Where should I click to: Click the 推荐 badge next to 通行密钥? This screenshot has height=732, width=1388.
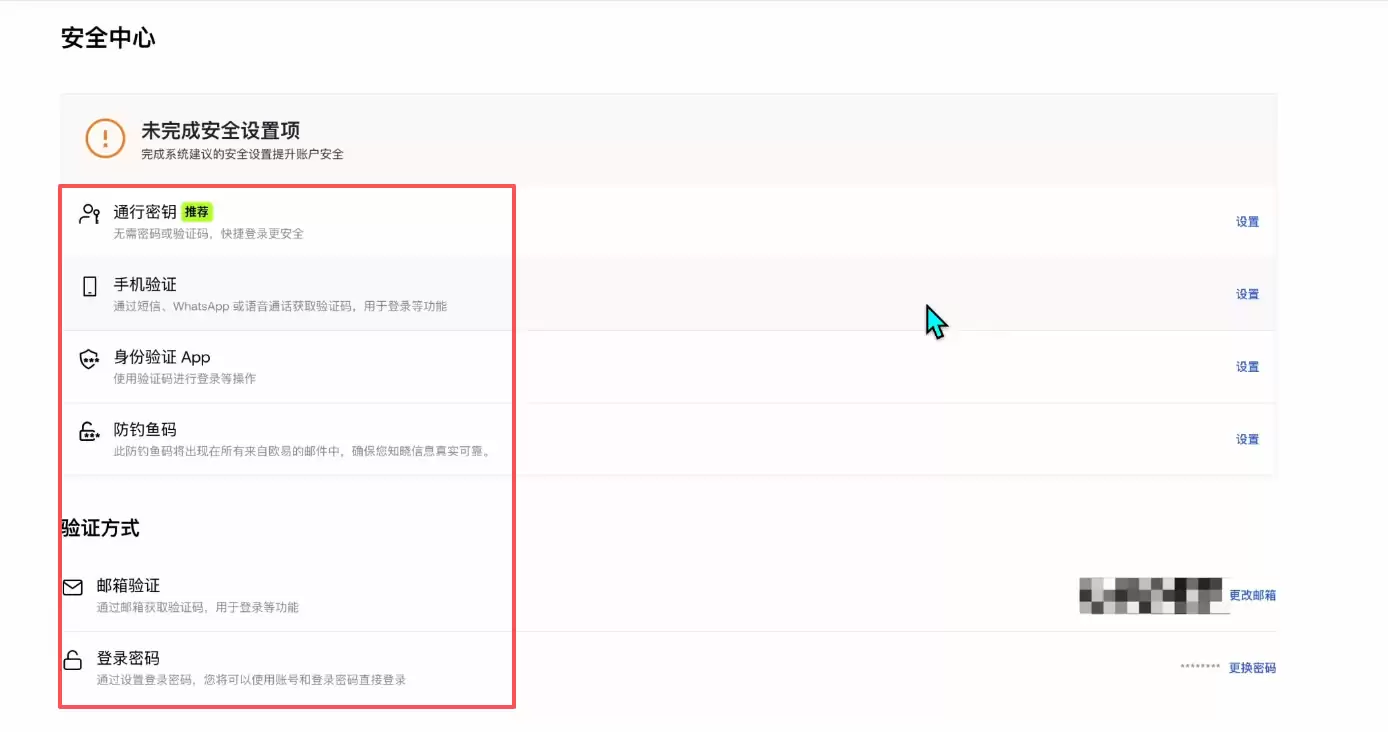196,211
